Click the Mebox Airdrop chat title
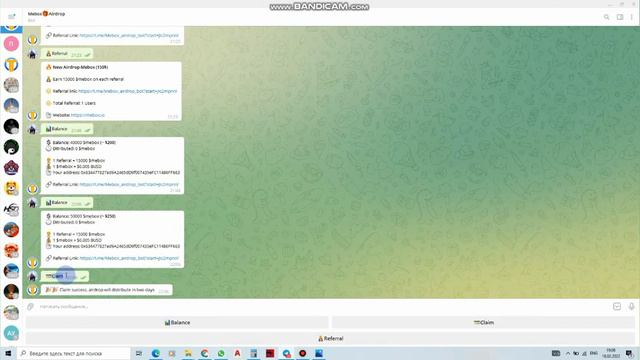 (x=46, y=14)
